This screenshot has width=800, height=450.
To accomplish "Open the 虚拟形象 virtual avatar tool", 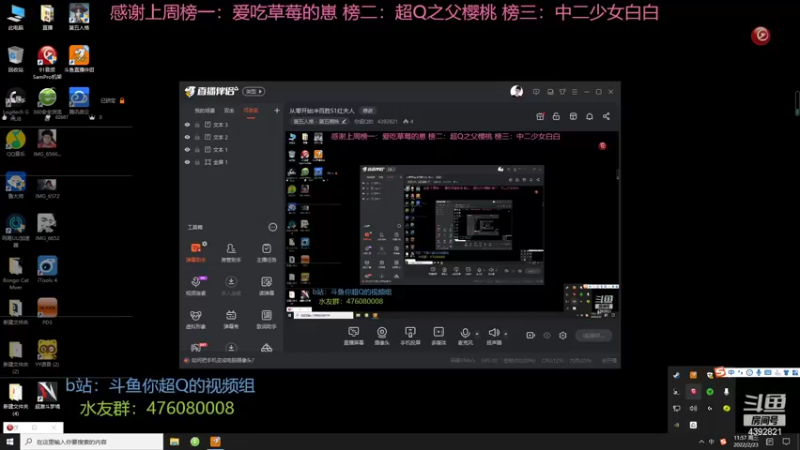I will pyautogui.click(x=195, y=319).
